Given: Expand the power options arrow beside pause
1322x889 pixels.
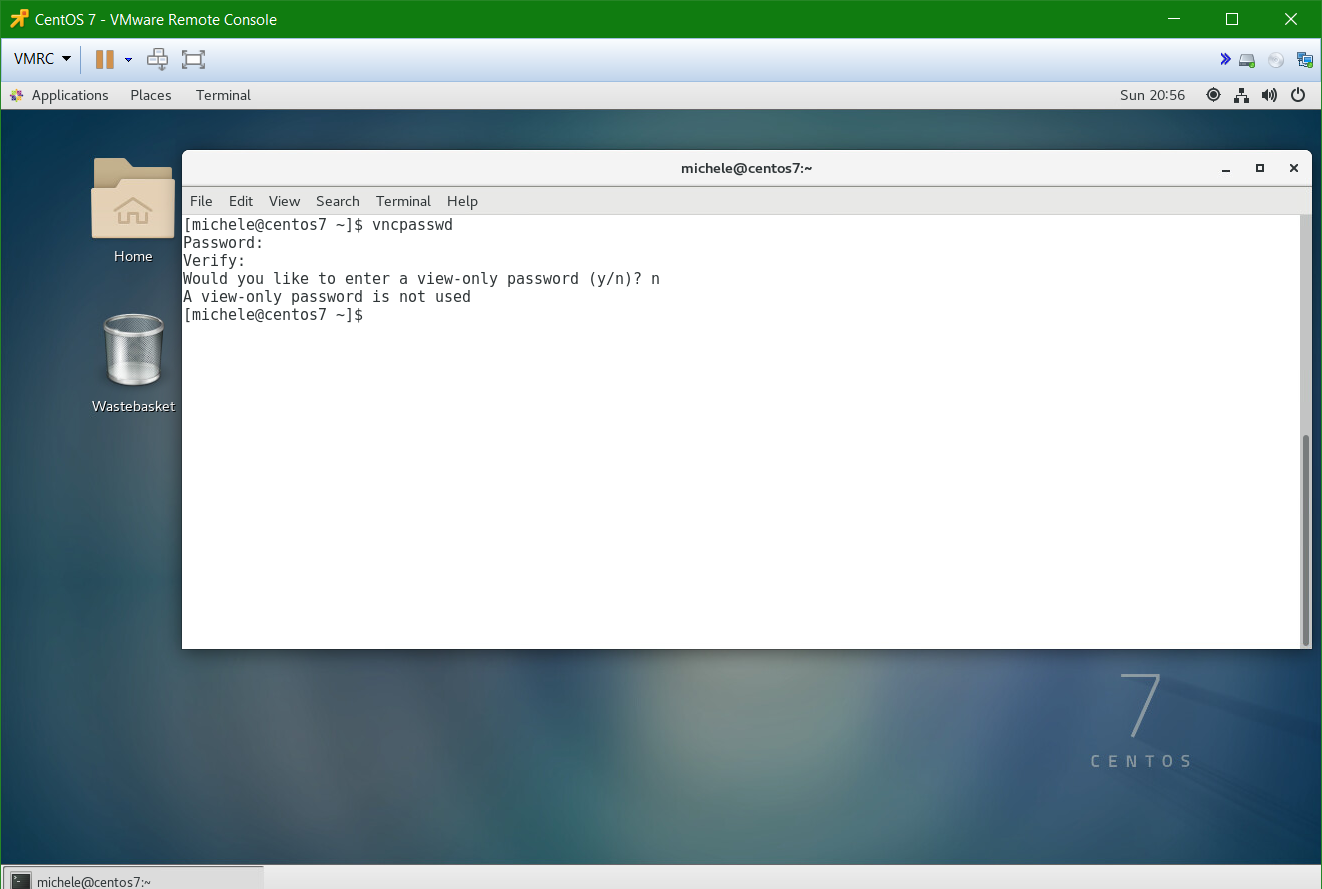Looking at the screenshot, I should (128, 59).
